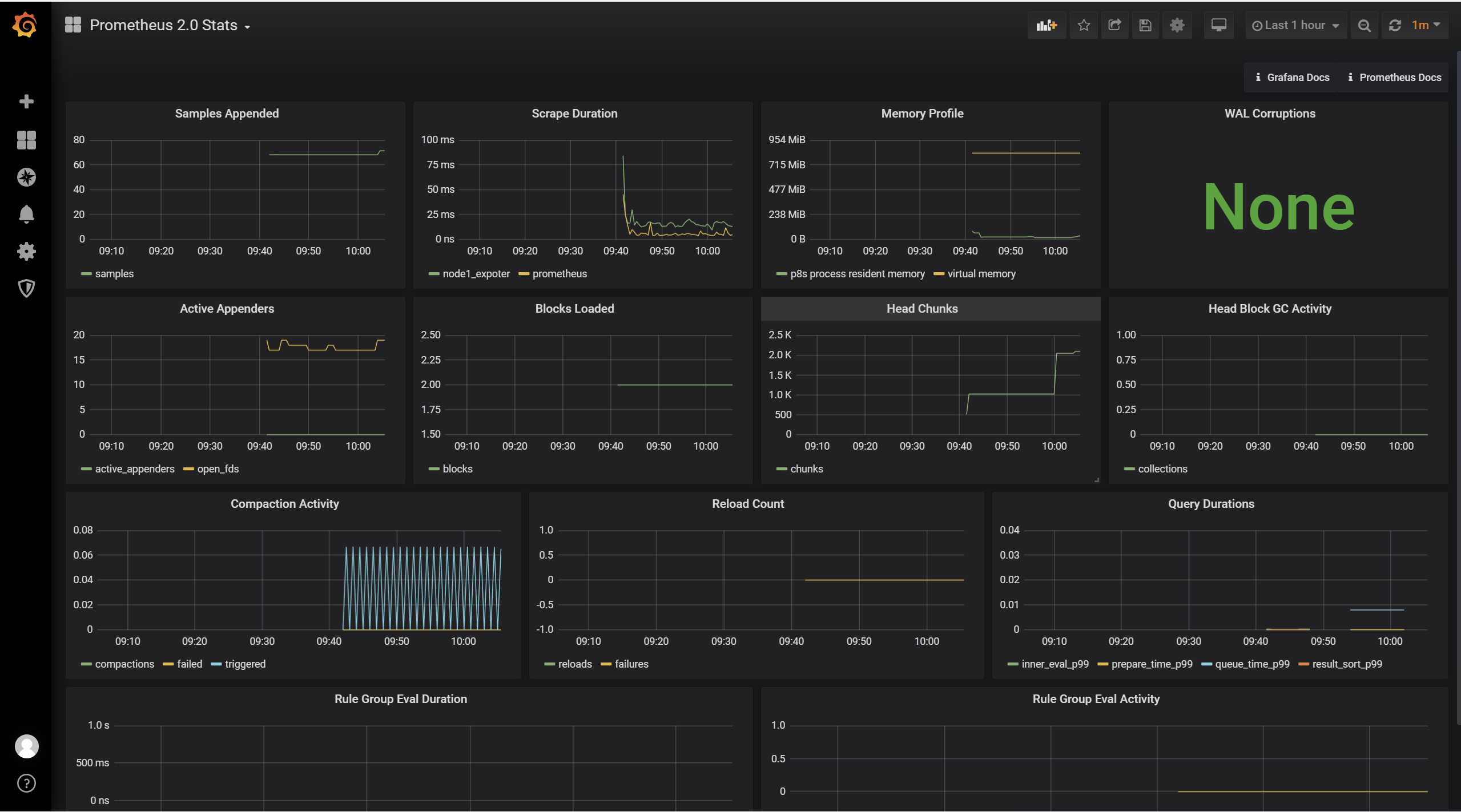Viewport: 1461px width, 812px height.
Task: Open the Last 1 hour time picker
Action: tap(1295, 25)
